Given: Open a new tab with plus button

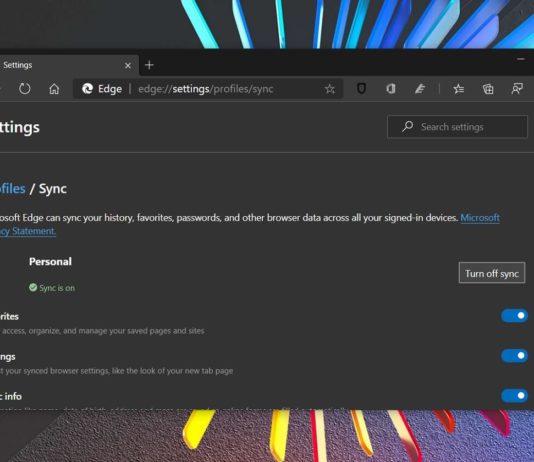Looking at the screenshot, I should click(x=149, y=65).
